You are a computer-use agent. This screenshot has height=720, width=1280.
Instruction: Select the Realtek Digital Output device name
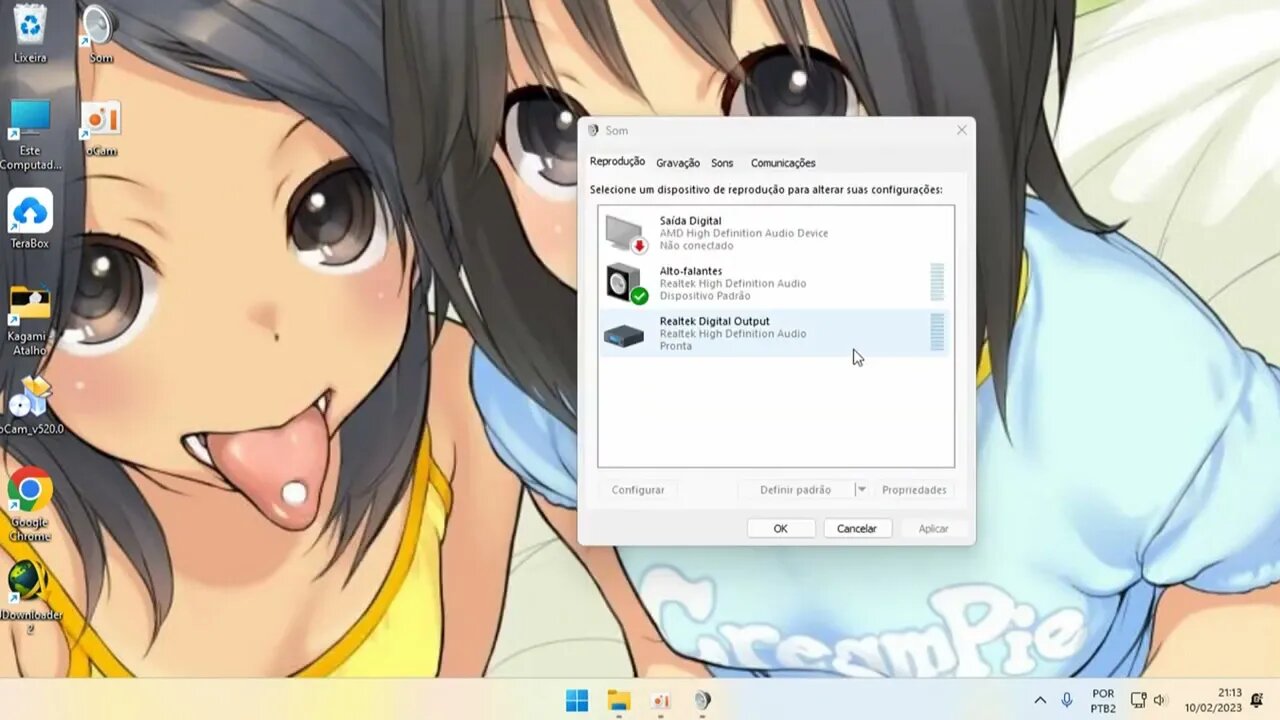pyautogui.click(x=715, y=321)
